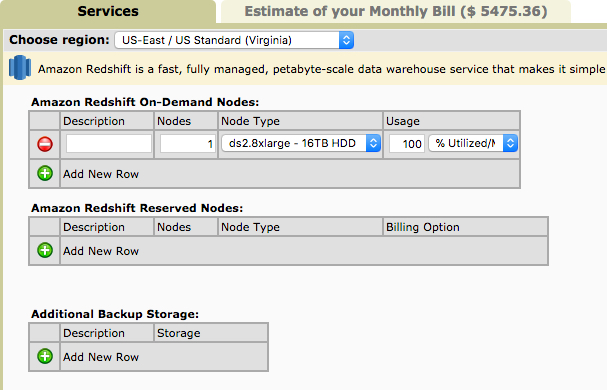This screenshot has height=390, width=607.
Task: Focus the Usage value field showing 100
Action: 407,144
